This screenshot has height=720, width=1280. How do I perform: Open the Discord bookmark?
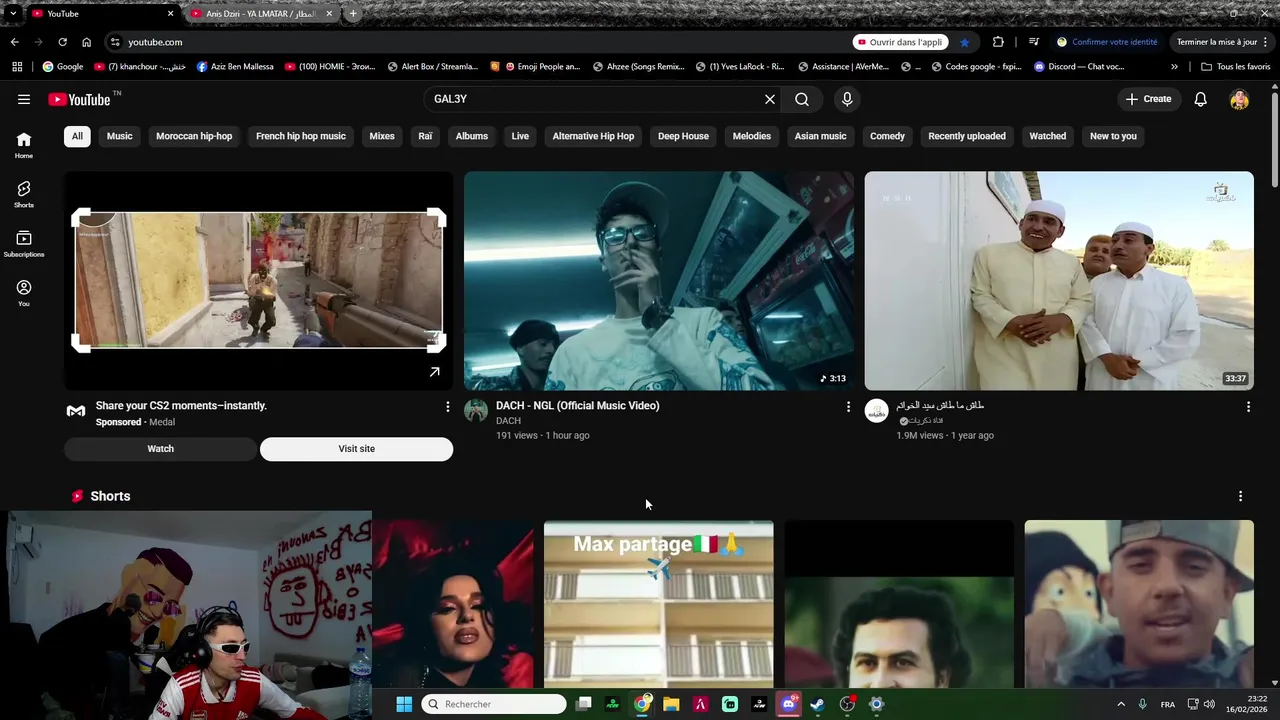click(1079, 67)
